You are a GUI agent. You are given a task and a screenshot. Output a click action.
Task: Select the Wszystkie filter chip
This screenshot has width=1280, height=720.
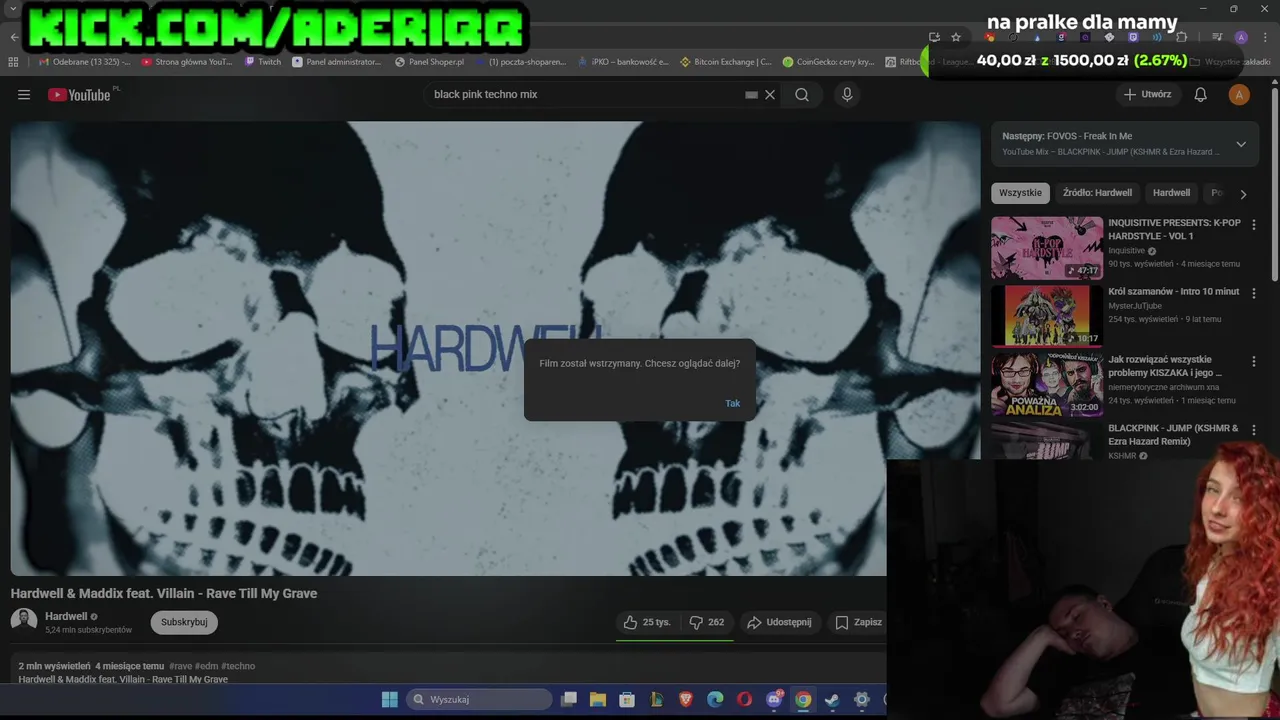1020,193
